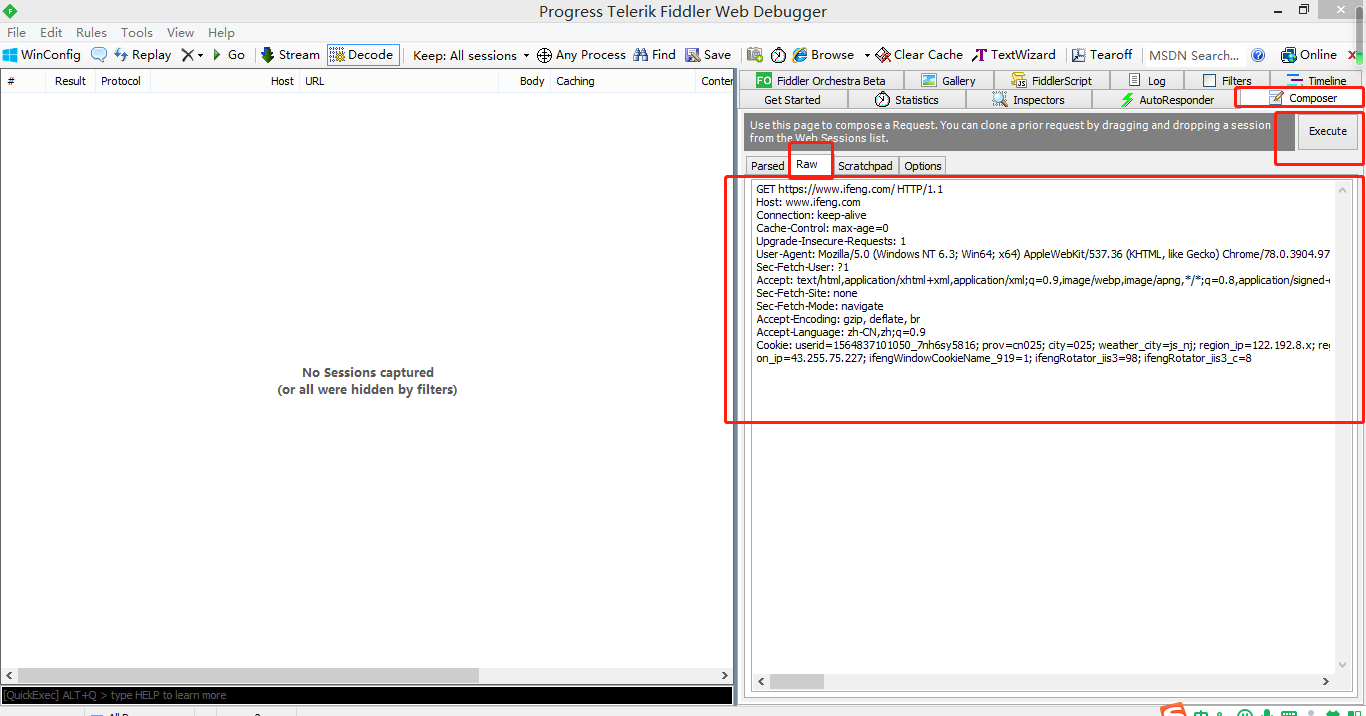Click the Any Process target picker

581,55
